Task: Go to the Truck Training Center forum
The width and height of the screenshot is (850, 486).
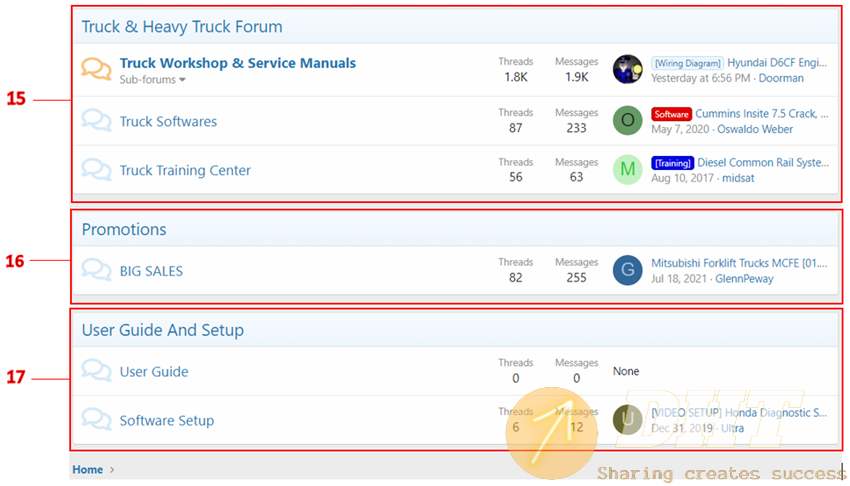Action: point(185,171)
